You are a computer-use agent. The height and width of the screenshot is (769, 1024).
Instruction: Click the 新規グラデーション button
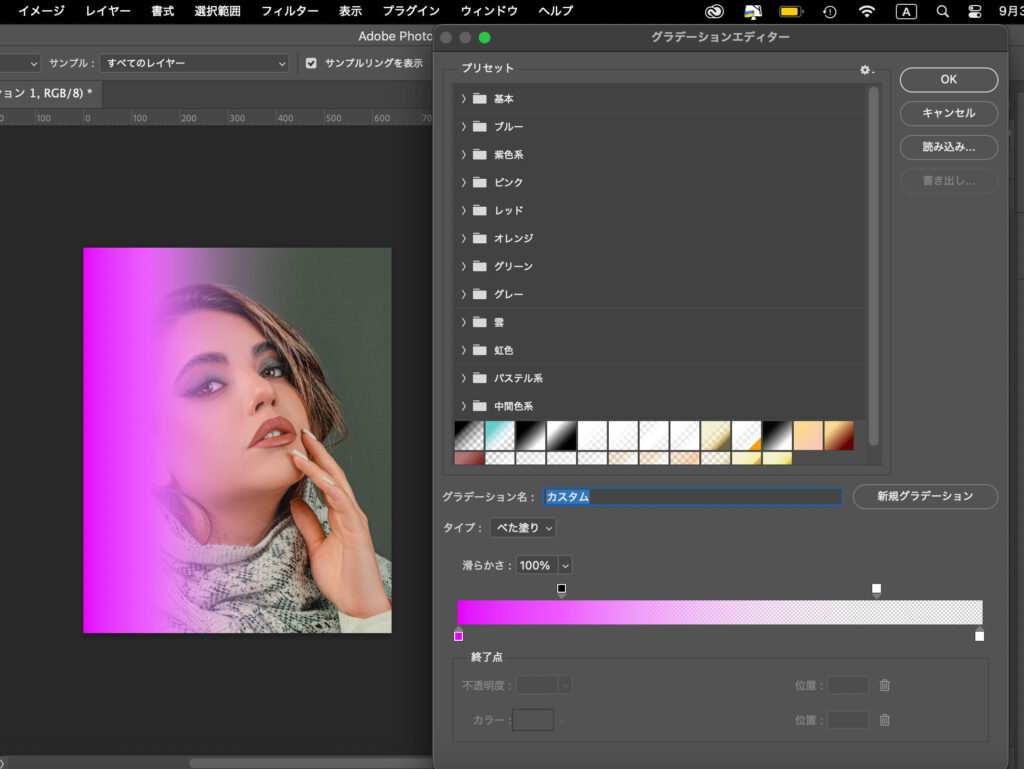pyautogui.click(x=925, y=496)
